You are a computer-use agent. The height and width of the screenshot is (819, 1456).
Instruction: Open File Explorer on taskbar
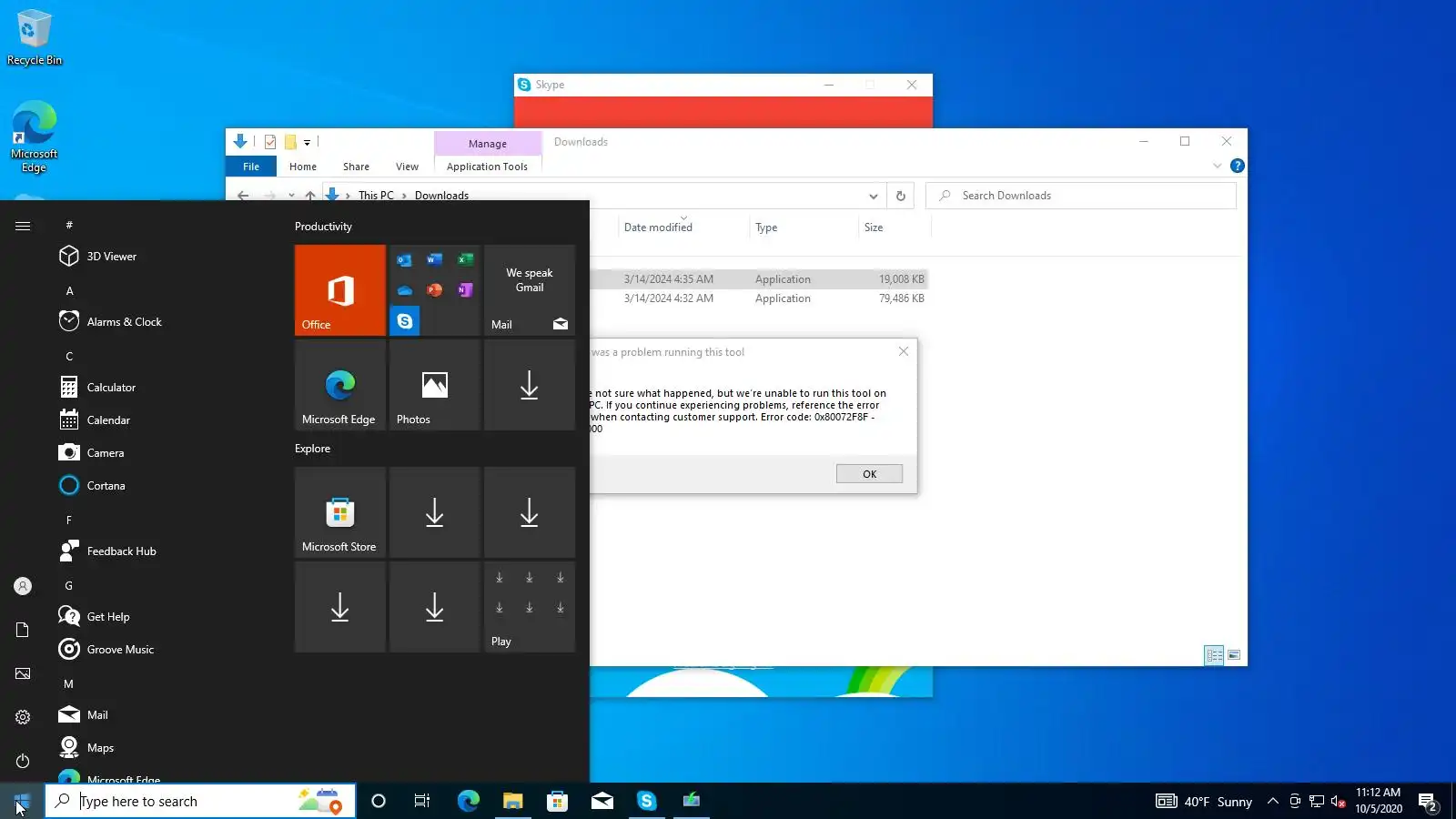(x=512, y=801)
